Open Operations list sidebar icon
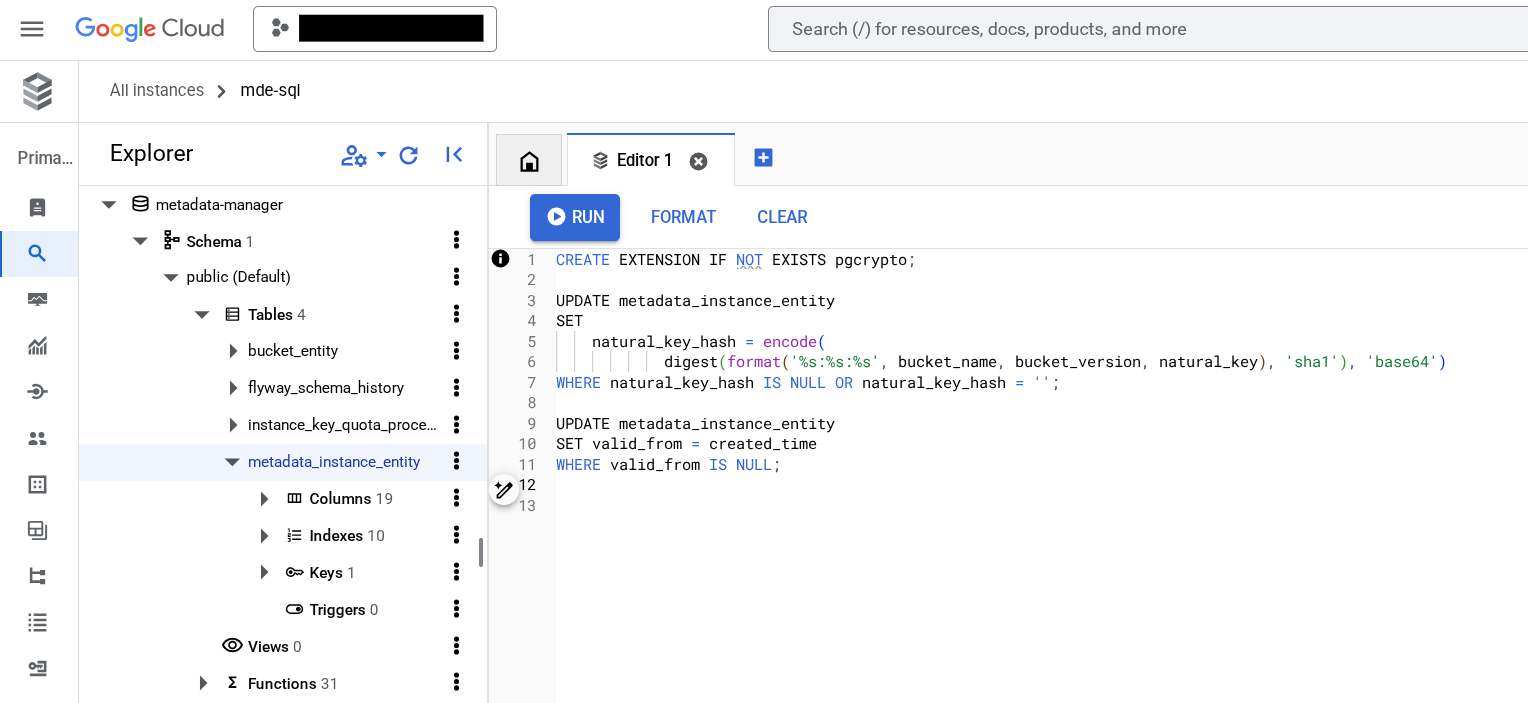This screenshot has width=1528, height=703. pos(38,622)
